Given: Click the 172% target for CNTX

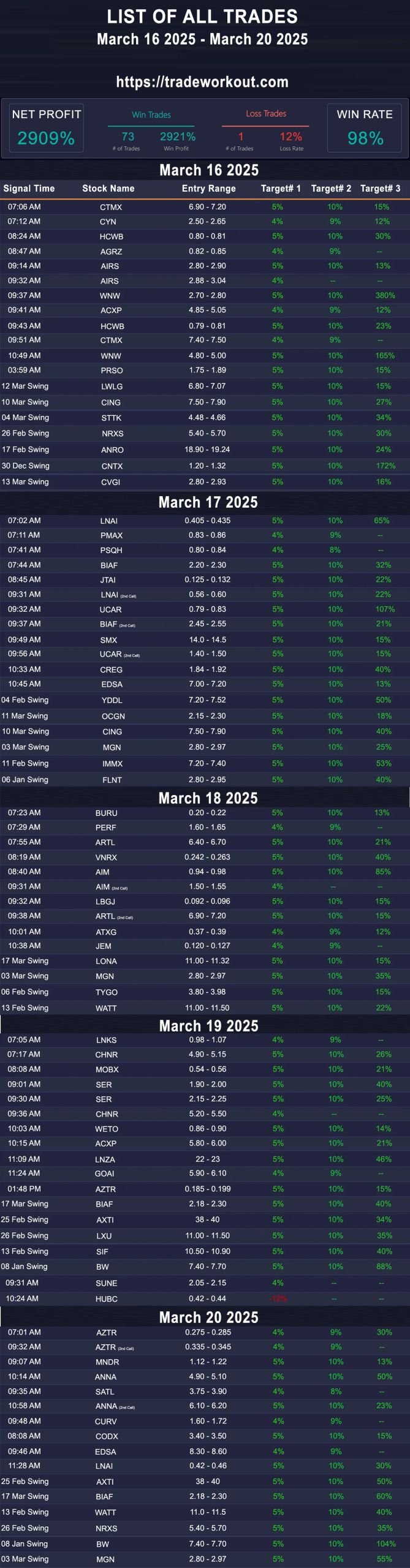Looking at the screenshot, I should point(385,466).
